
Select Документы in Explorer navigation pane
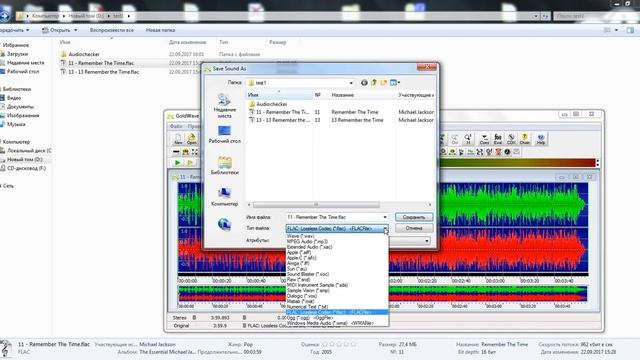(20, 107)
